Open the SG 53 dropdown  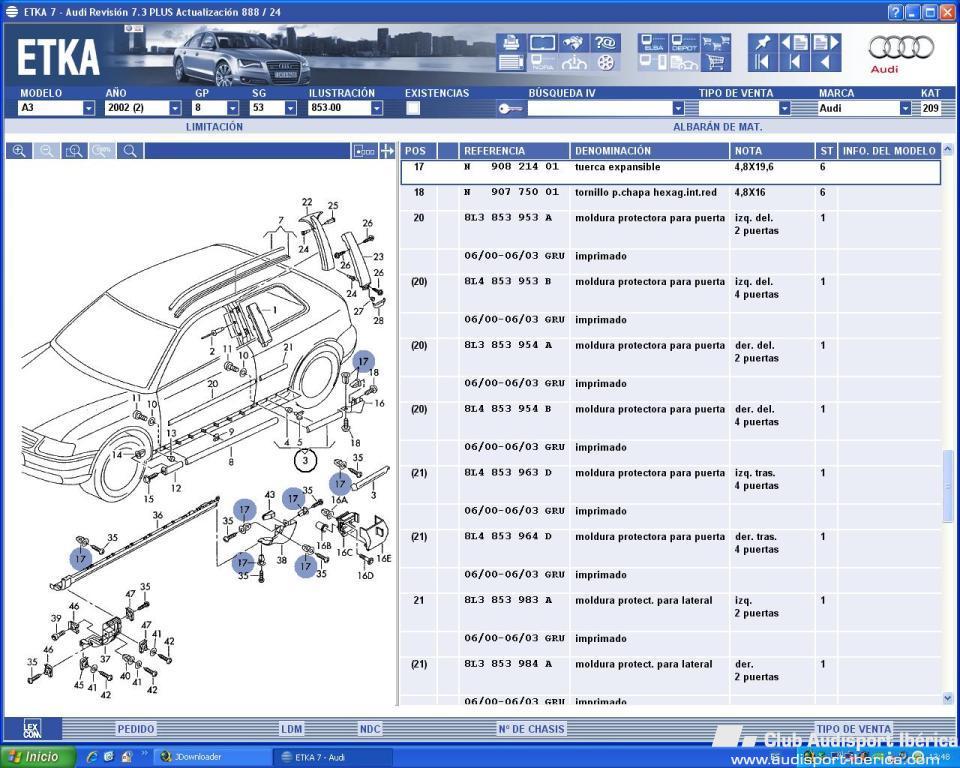290,108
